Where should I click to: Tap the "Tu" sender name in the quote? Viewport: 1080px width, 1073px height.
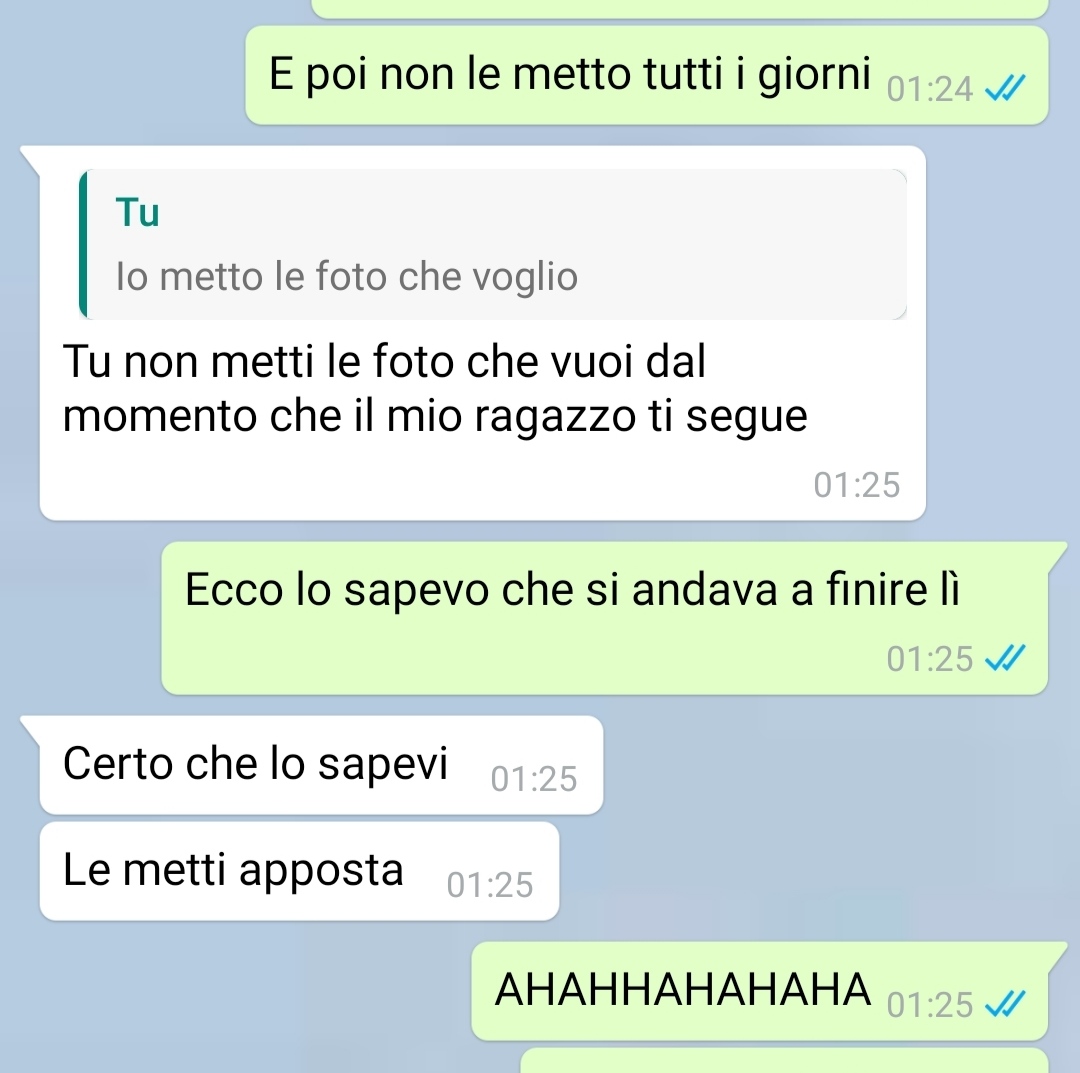(138, 211)
